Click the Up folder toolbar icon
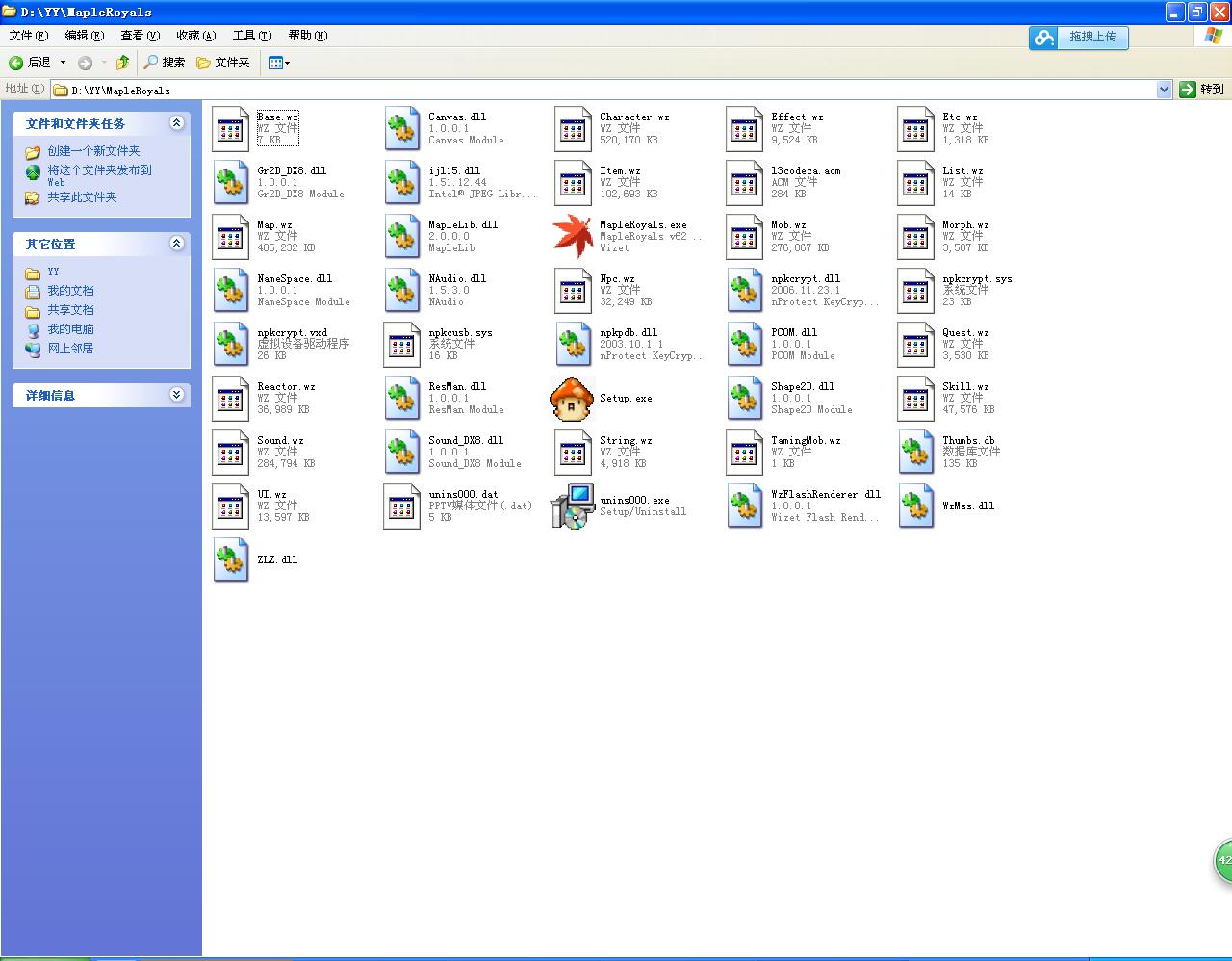 (122, 63)
